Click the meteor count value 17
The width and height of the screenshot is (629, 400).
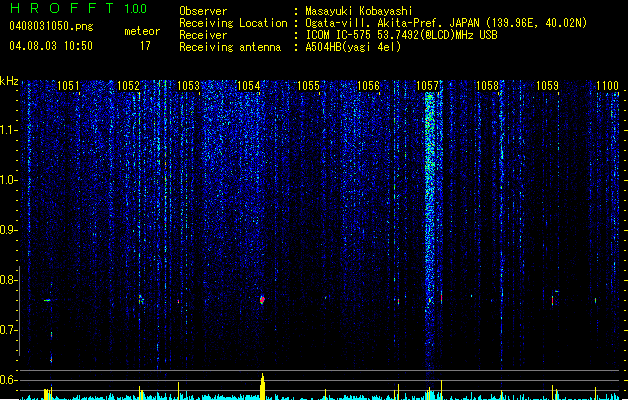pos(145,46)
